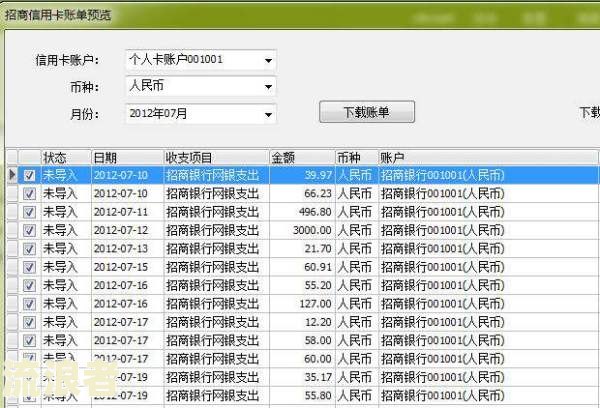Select the amount cell 60.00

click(x=302, y=359)
